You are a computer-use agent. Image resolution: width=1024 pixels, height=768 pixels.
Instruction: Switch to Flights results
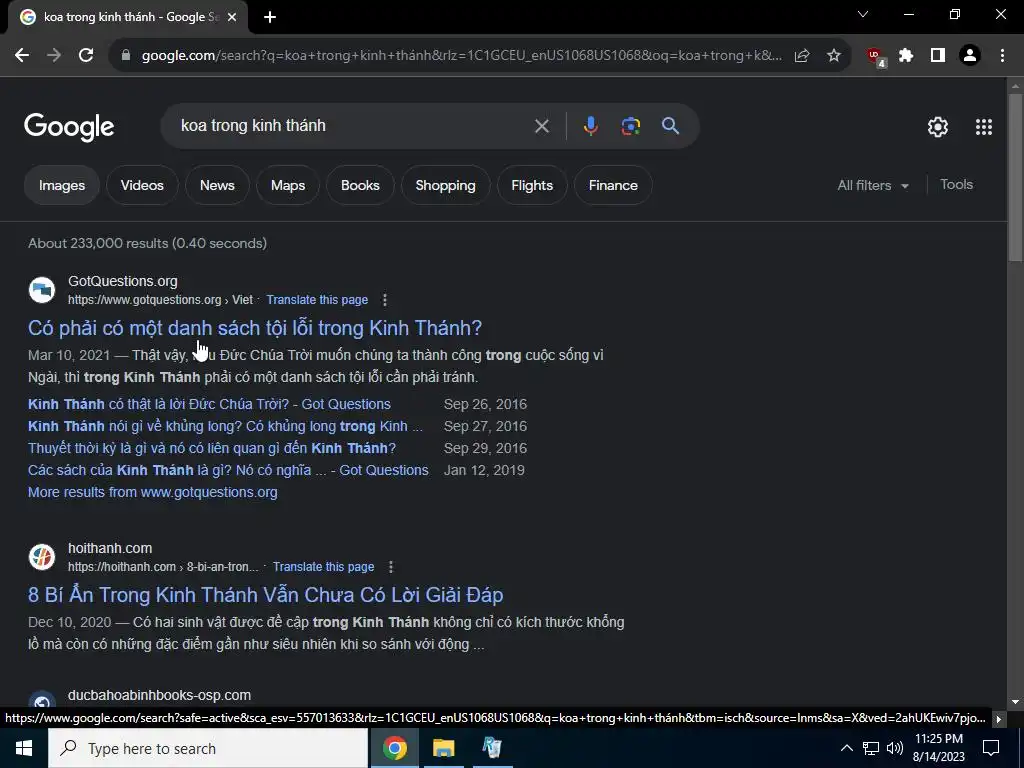[x=532, y=185]
